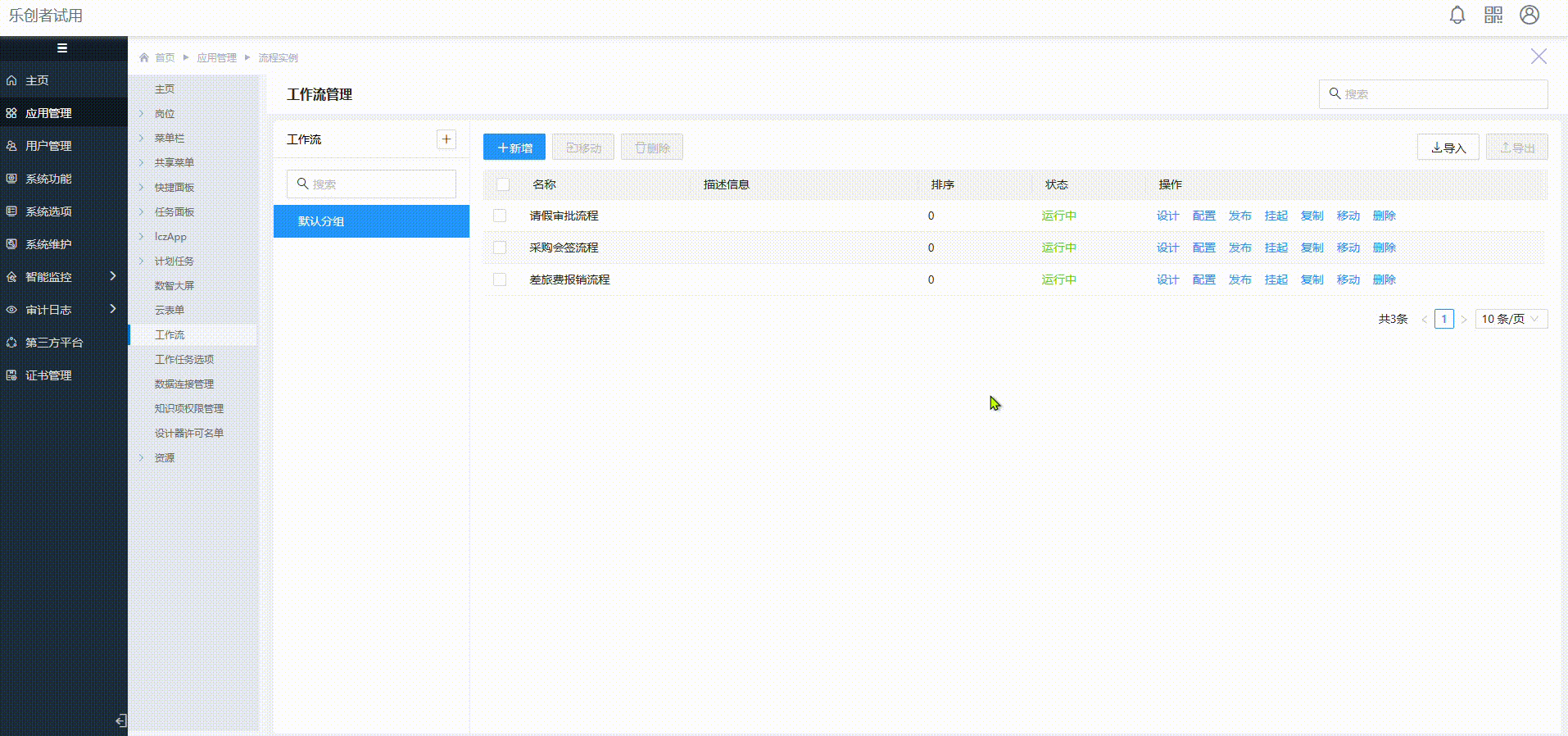Toggle the select-all checkbox in table header
This screenshot has width=1568, height=736.
503,184
